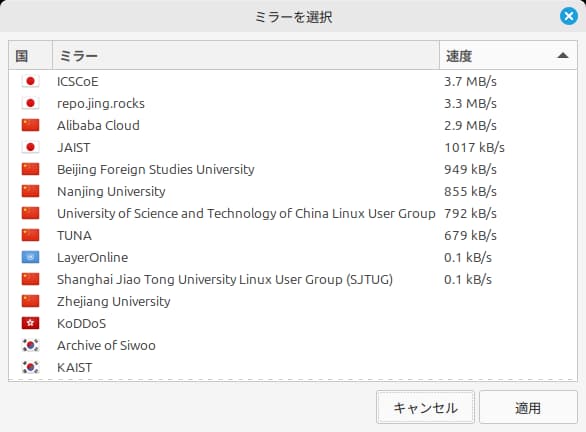Click the 3.7 MB/s speed value
This screenshot has height=432, width=586.
point(471,81)
